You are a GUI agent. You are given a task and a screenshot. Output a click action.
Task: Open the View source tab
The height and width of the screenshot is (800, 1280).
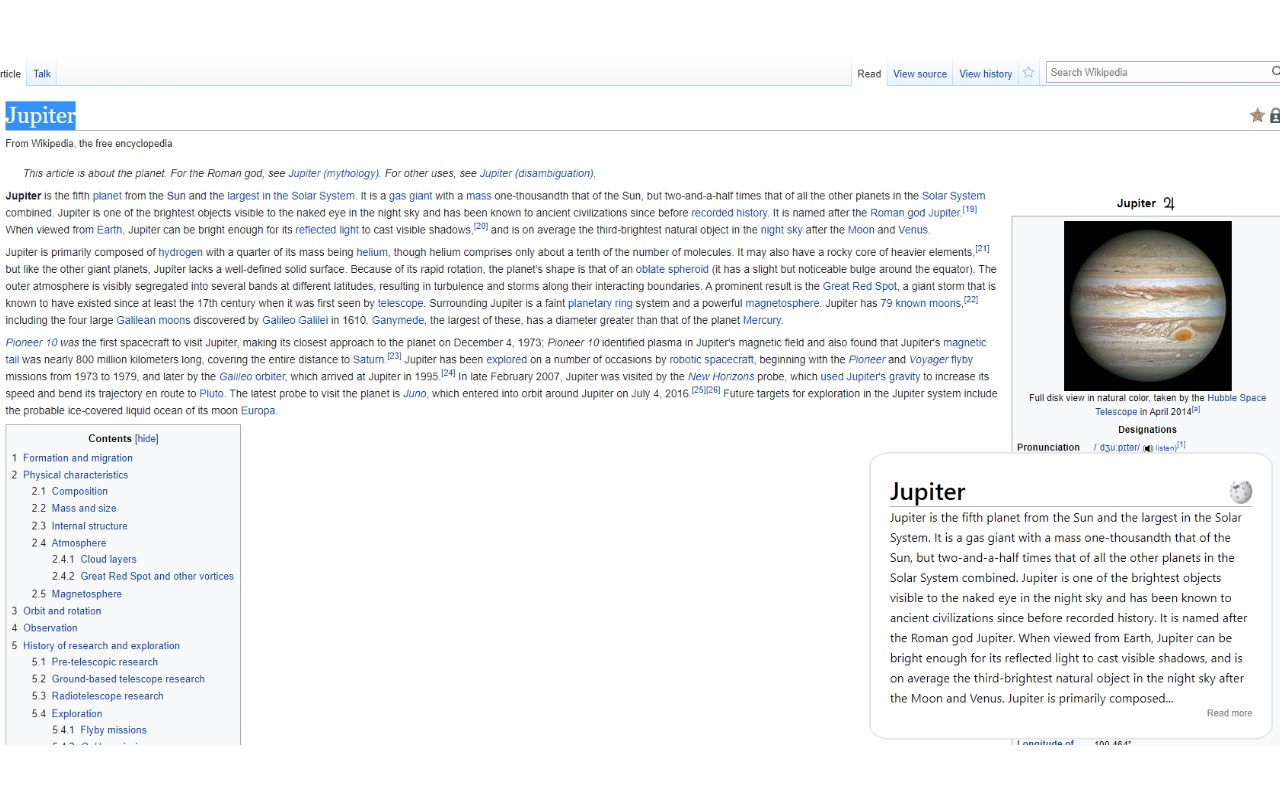pos(920,74)
